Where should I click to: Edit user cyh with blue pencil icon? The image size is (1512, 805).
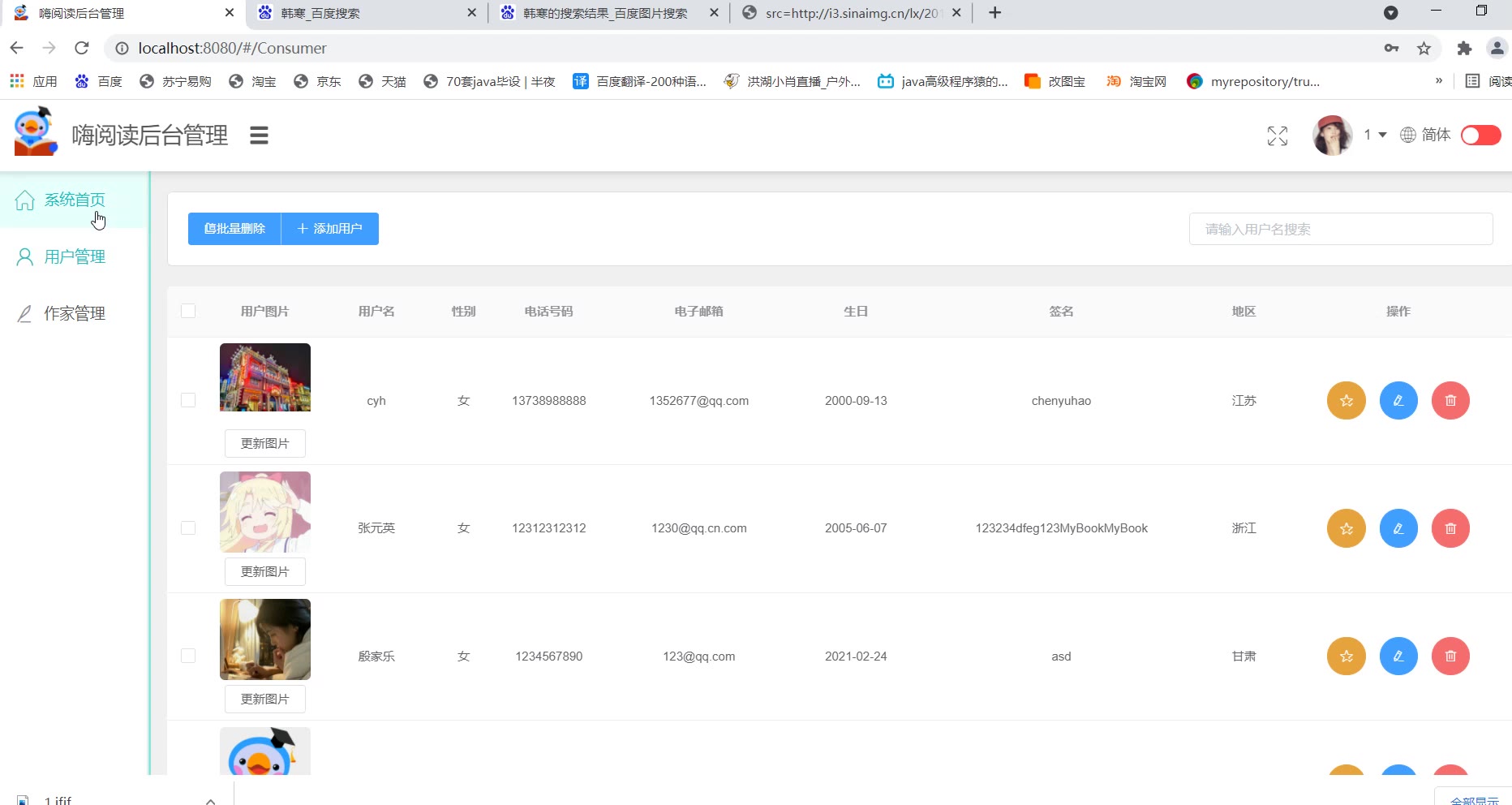coord(1398,401)
